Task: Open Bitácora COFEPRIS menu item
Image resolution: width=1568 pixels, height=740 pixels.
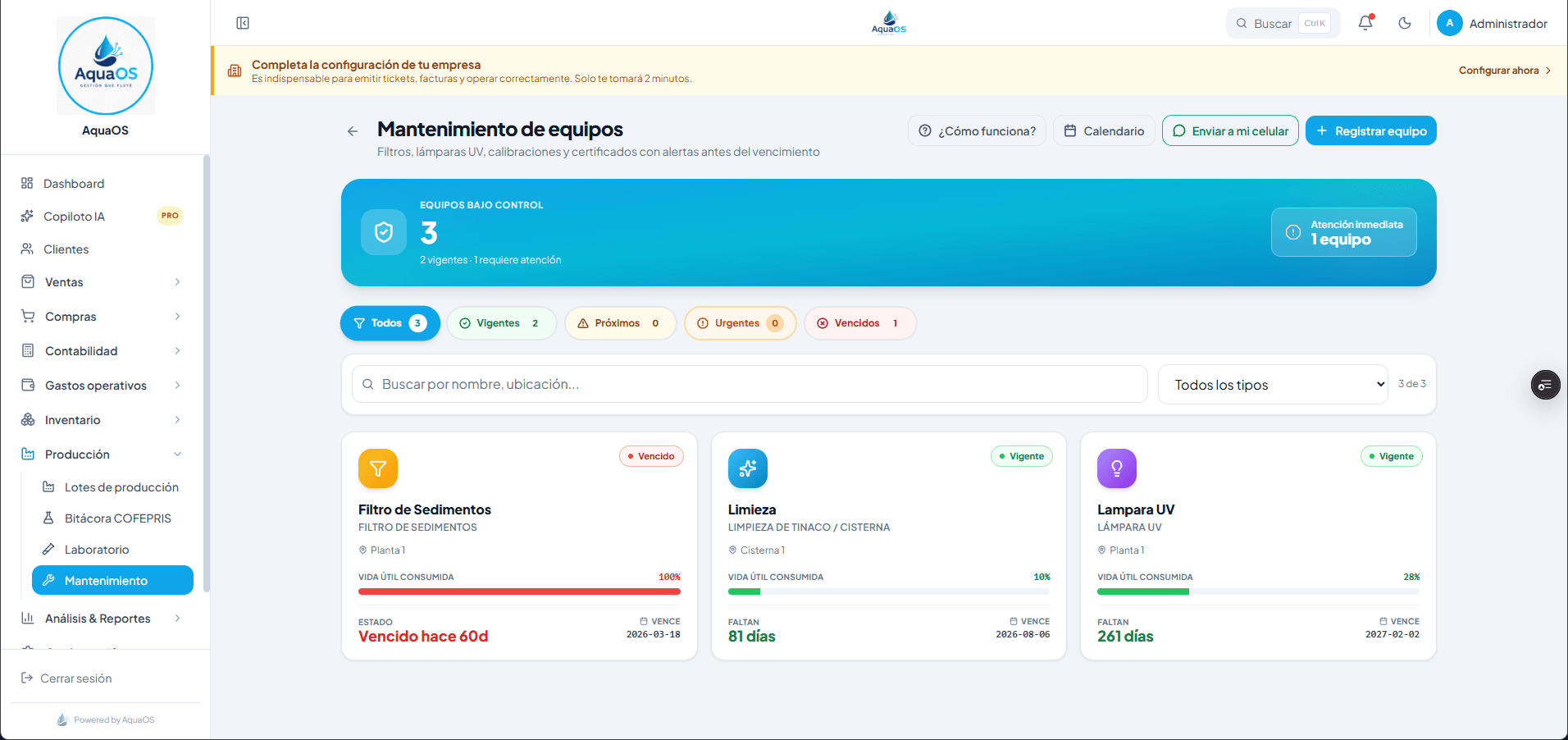Action: click(x=112, y=518)
